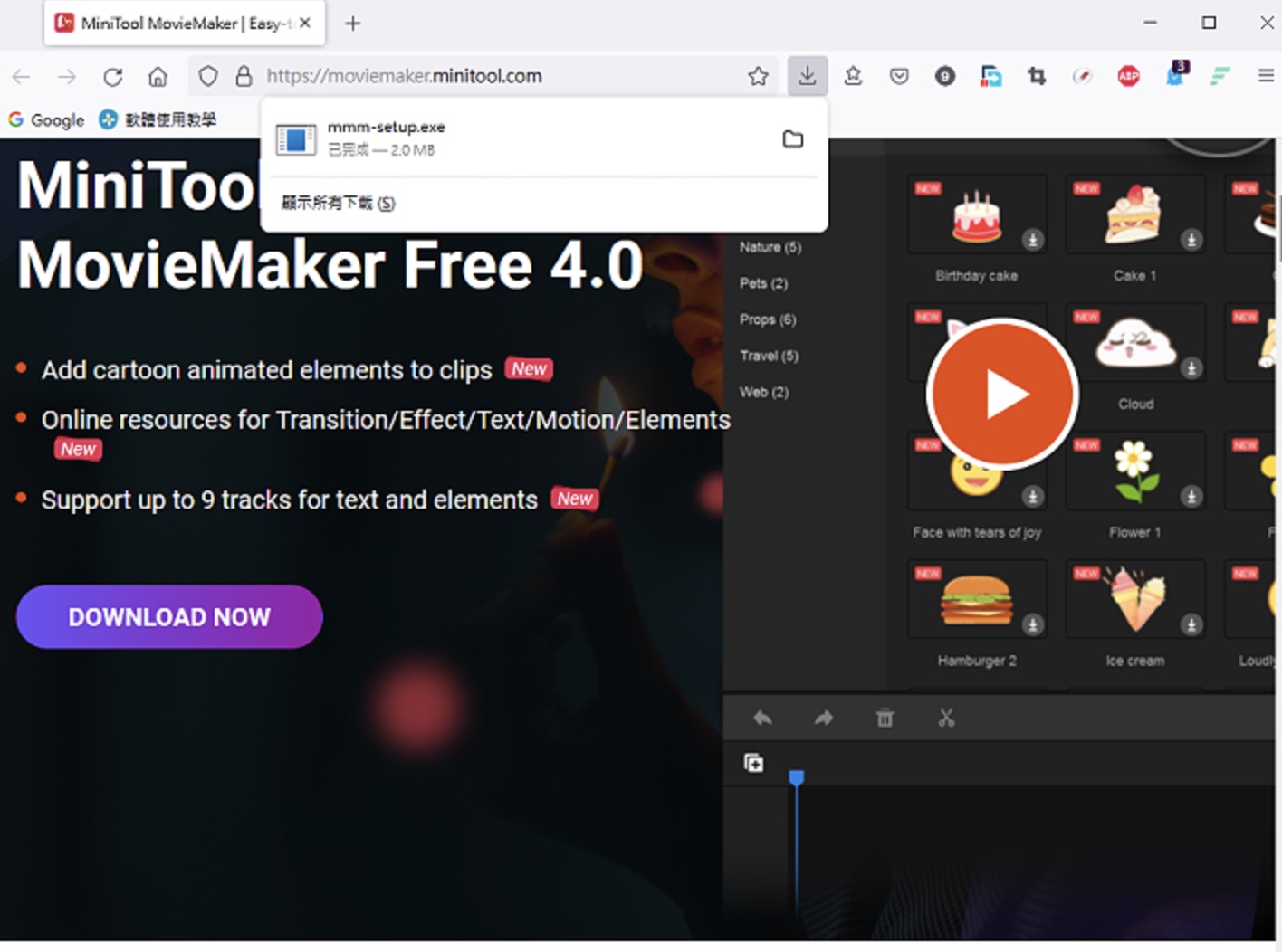Download the Face with tears of joy element

click(x=1032, y=497)
